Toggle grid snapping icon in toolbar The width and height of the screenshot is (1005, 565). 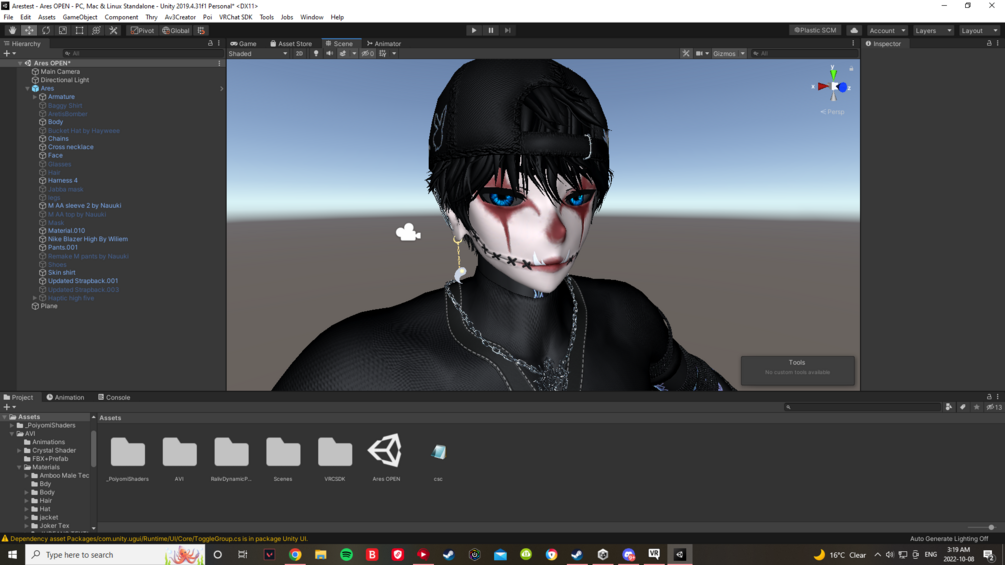click(201, 30)
